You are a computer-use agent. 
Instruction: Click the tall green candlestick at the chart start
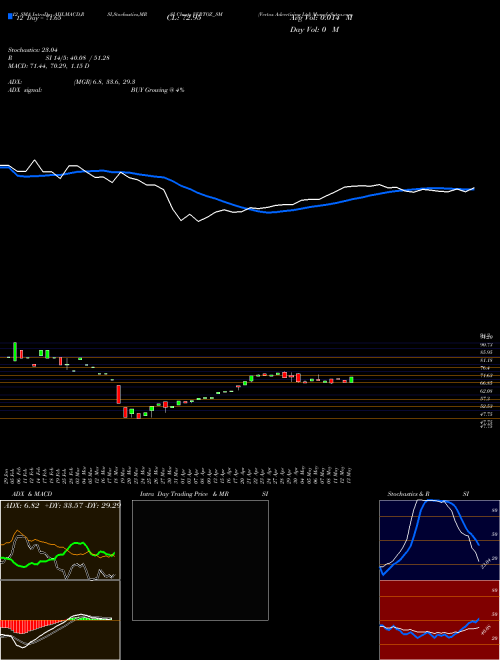point(15,351)
